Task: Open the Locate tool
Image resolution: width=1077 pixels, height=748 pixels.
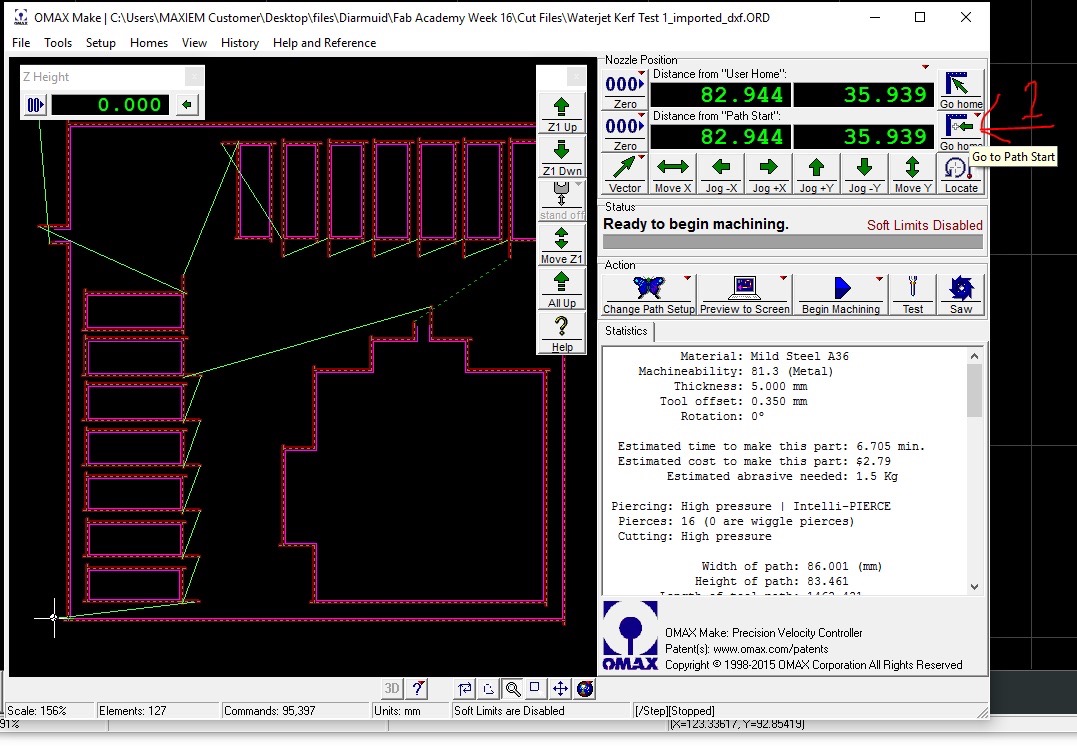Action: (x=960, y=174)
